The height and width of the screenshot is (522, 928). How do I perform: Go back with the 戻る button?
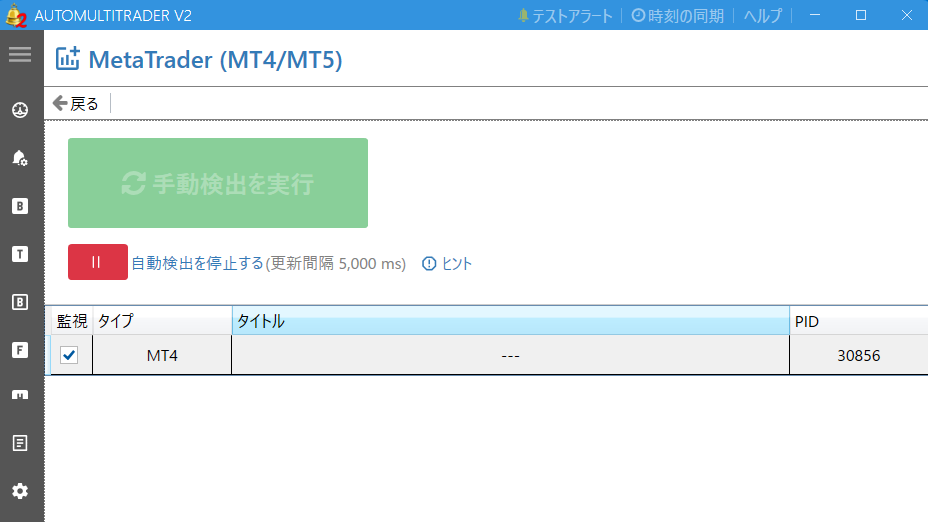coord(75,104)
